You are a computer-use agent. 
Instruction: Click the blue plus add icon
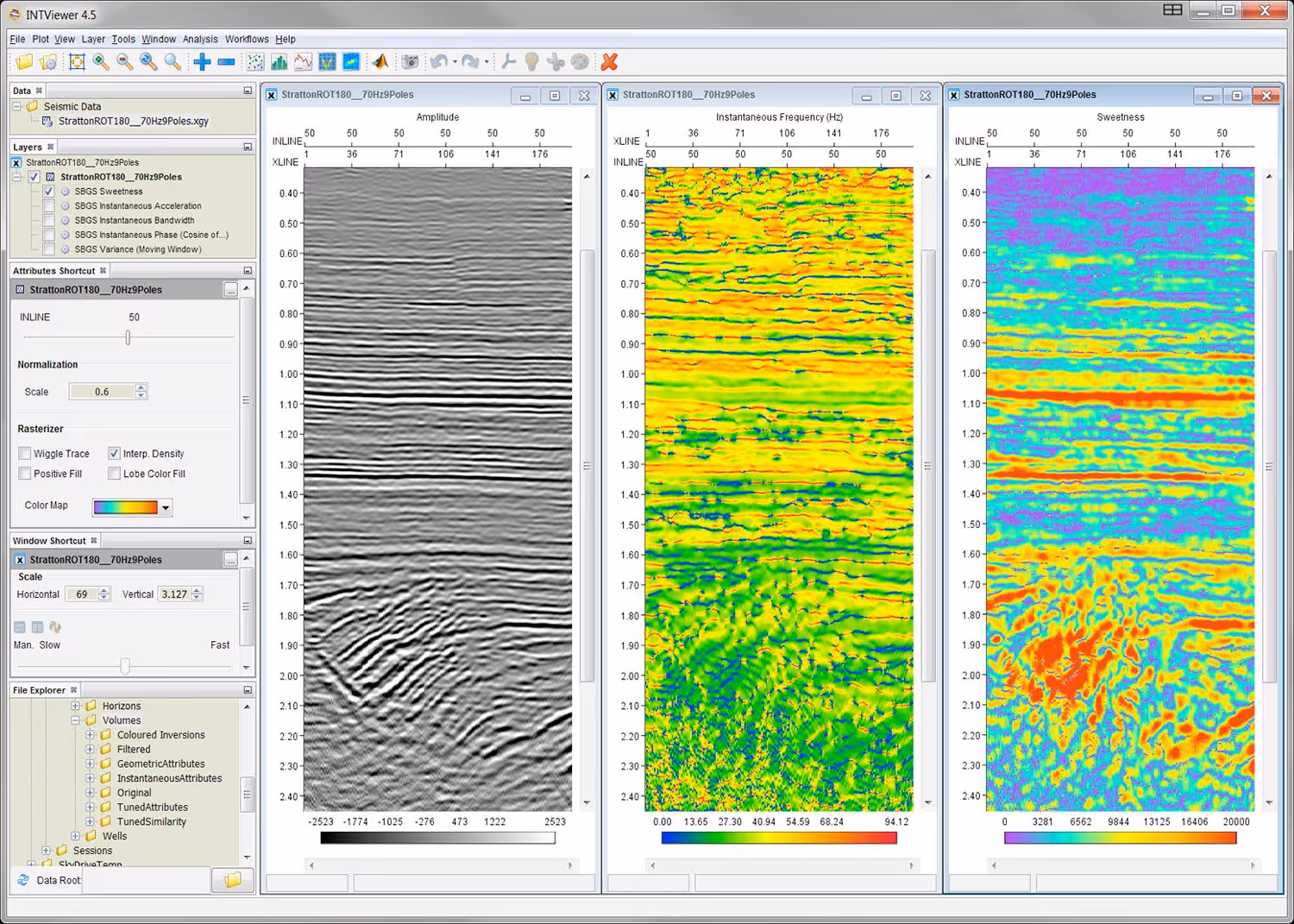point(202,61)
